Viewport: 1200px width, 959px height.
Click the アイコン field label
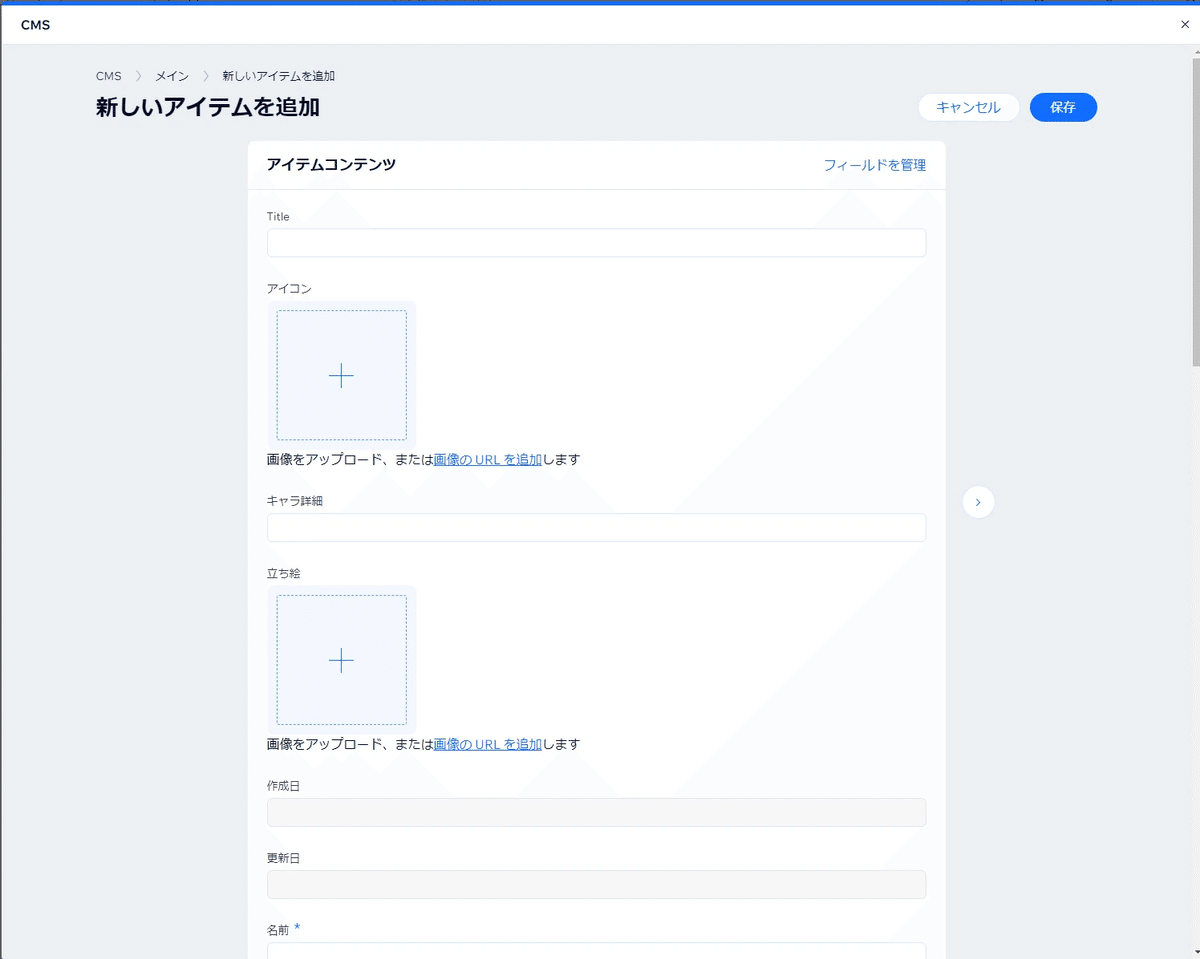point(289,289)
